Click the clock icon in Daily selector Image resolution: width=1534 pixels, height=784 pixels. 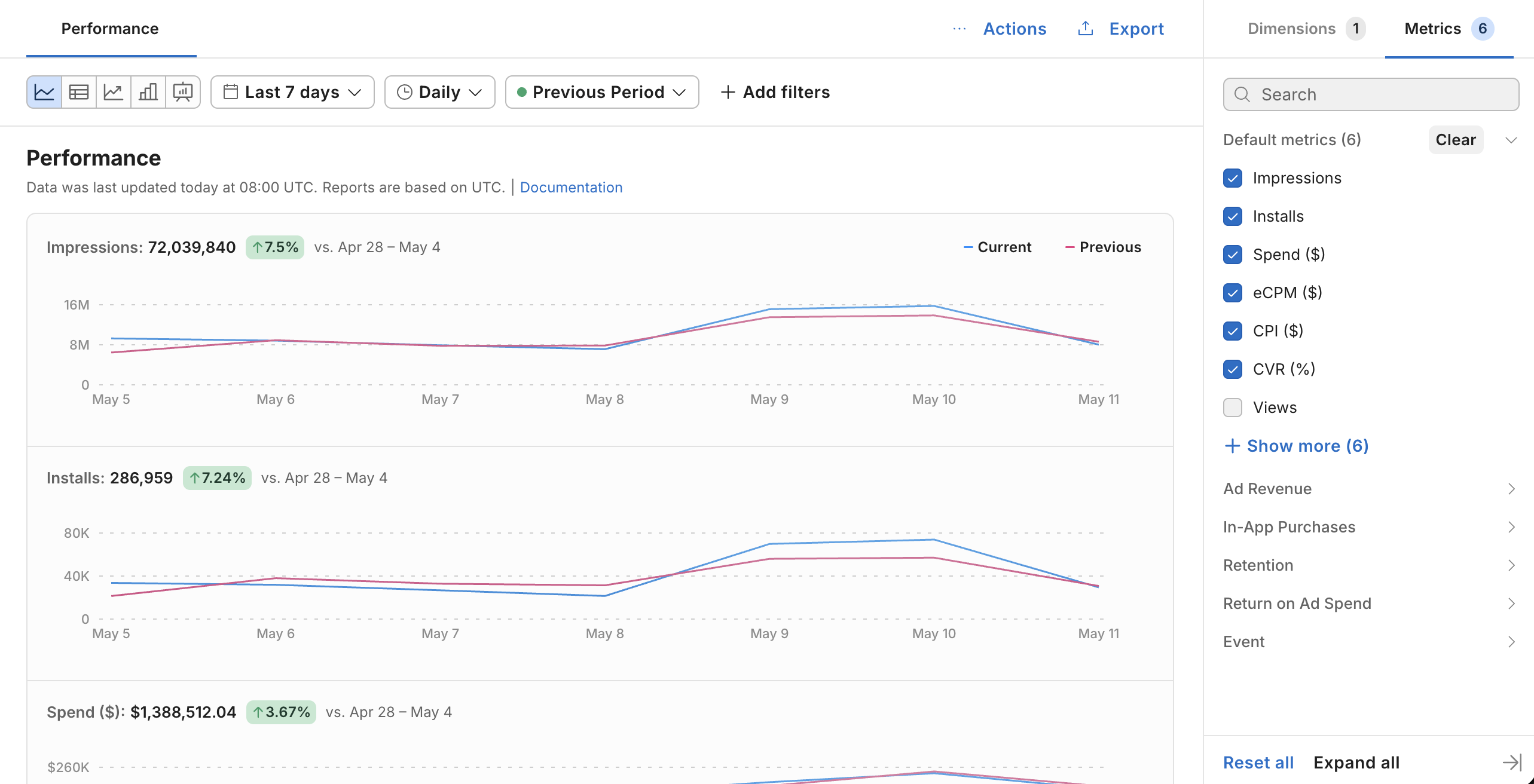405,92
